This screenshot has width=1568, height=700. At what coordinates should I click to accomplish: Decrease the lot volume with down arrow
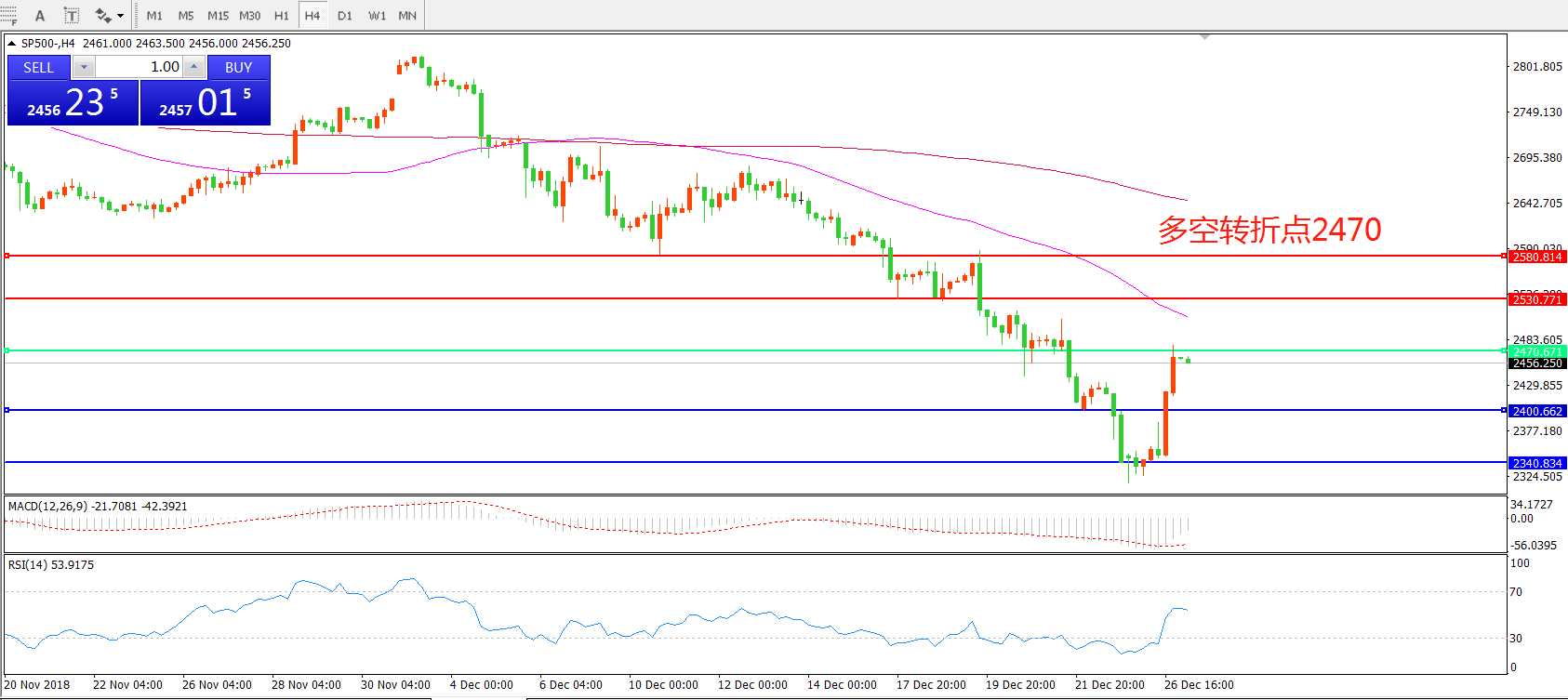pyautogui.click(x=84, y=67)
